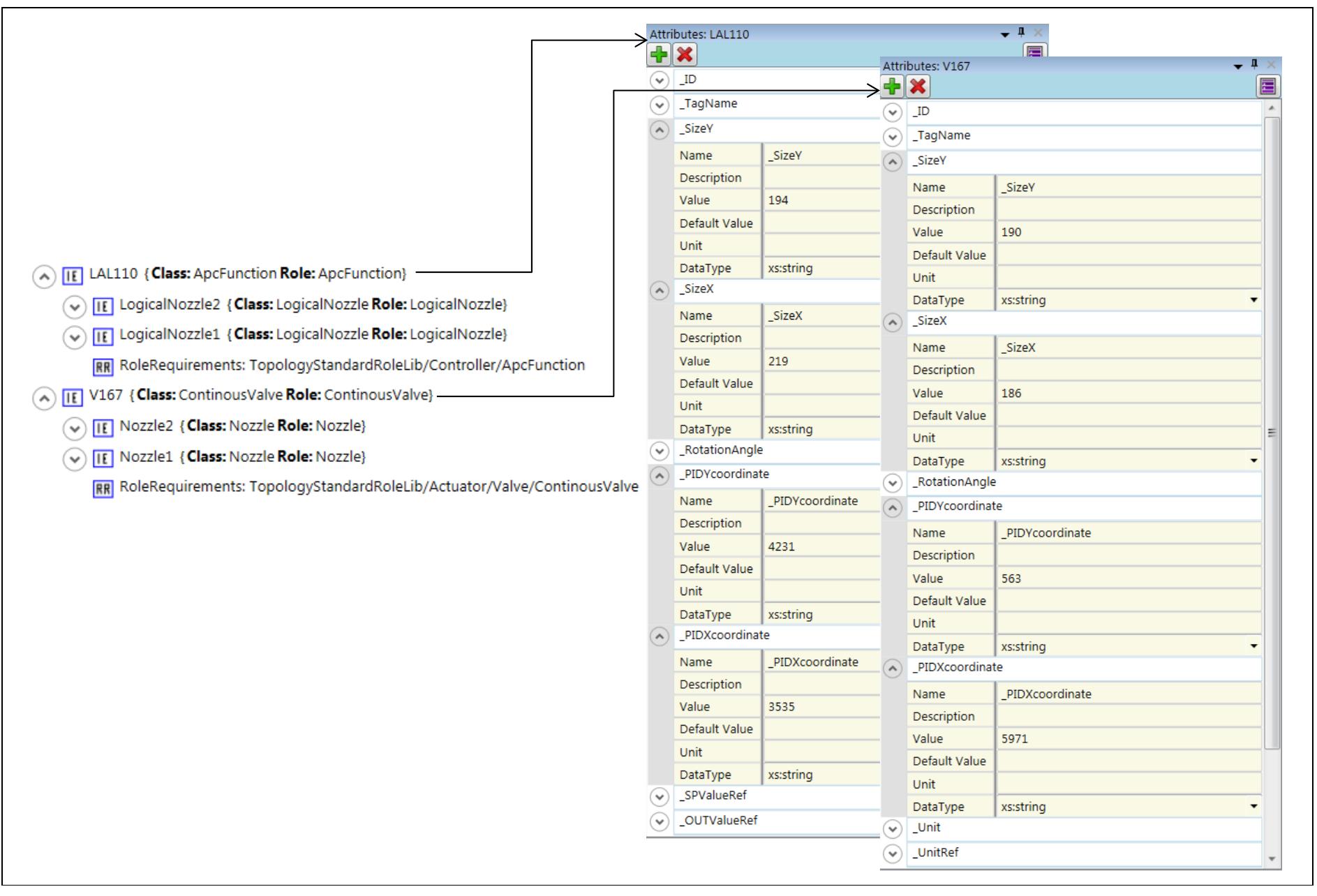Click red delete icon in V167 attributes panel
Screen dimensions: 1317x896
pyautogui.click(x=918, y=87)
